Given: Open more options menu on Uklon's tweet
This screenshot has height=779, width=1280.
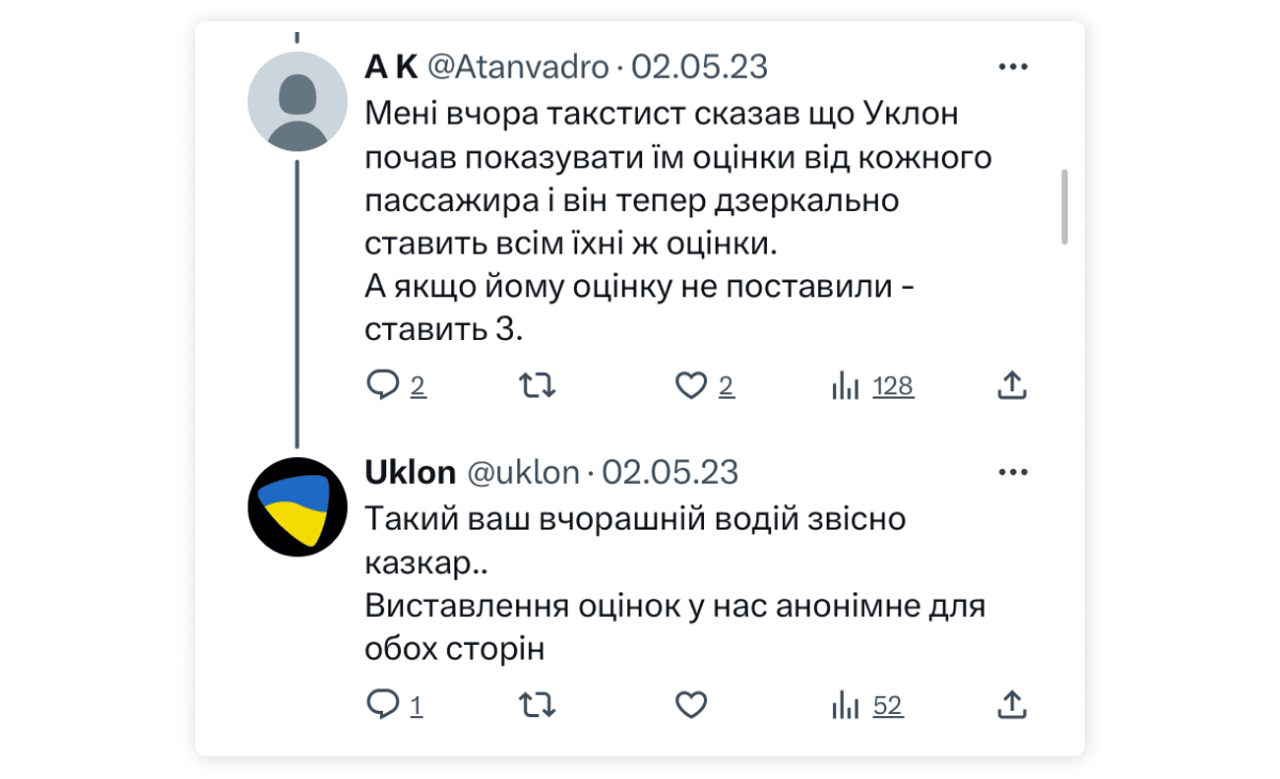Looking at the screenshot, I should [x=1013, y=470].
